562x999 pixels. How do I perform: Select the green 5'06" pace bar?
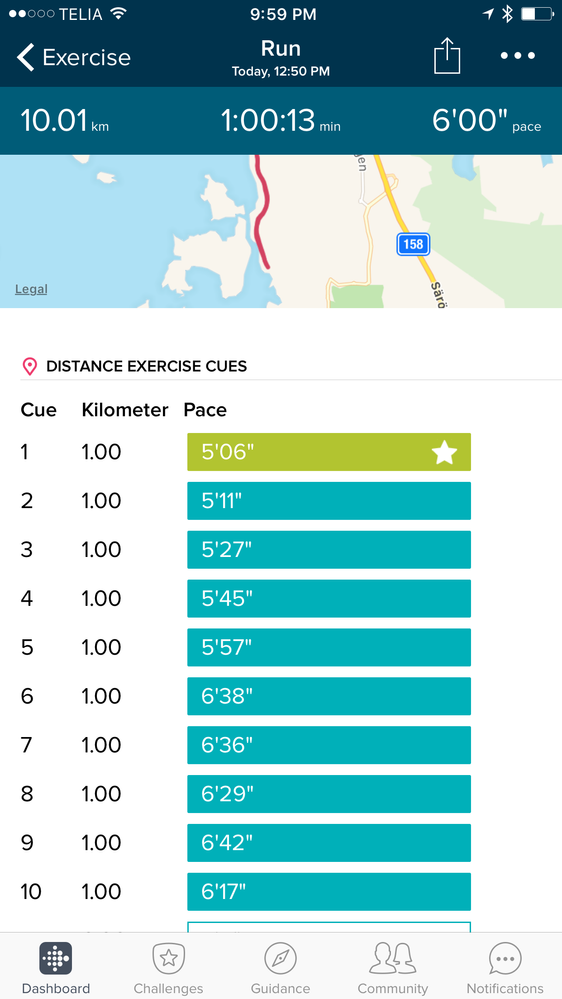[329, 452]
